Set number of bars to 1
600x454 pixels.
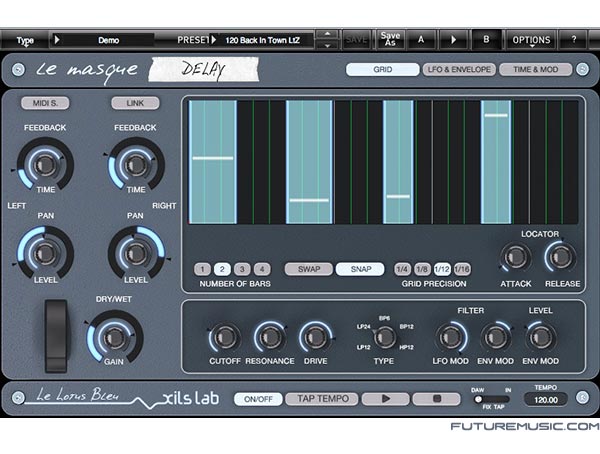click(x=202, y=269)
